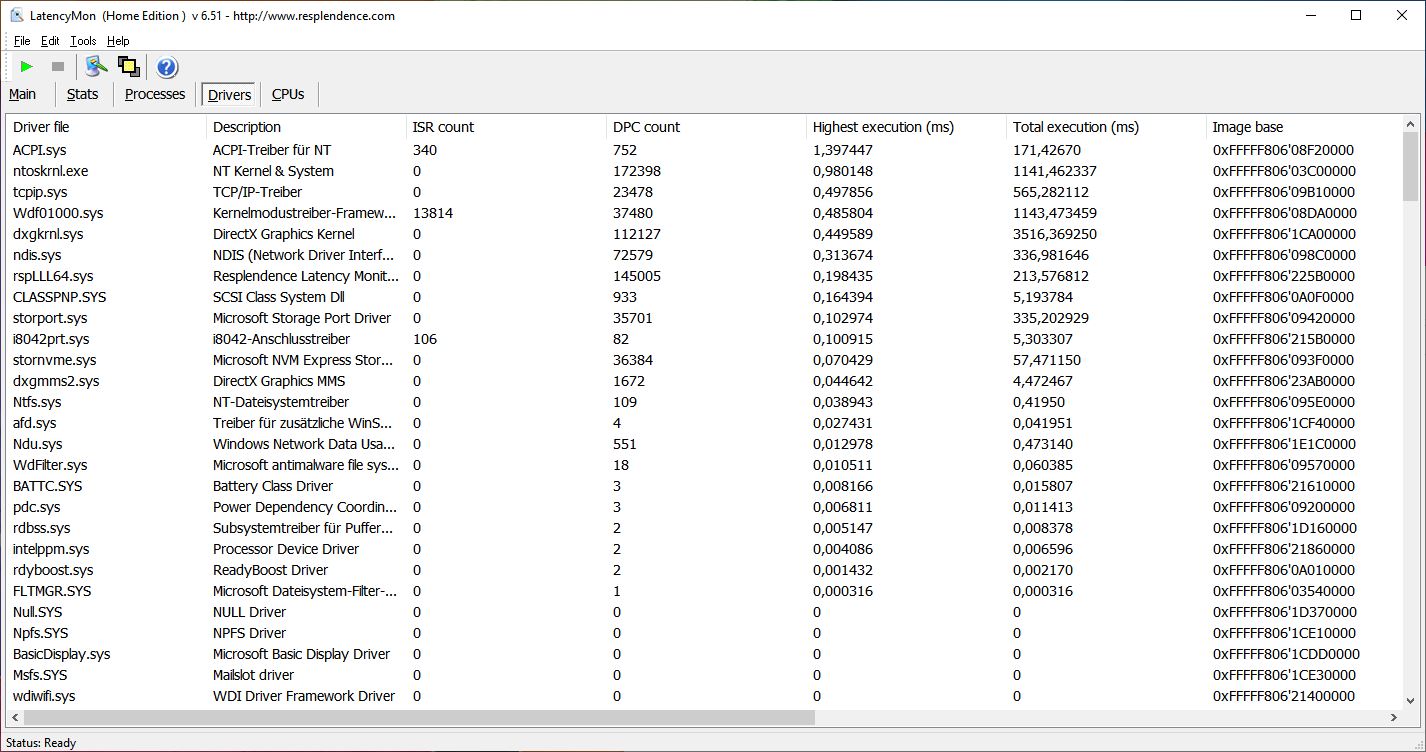Select the stornvme.sys driver row
The height and width of the screenshot is (752, 1426).
(704, 360)
